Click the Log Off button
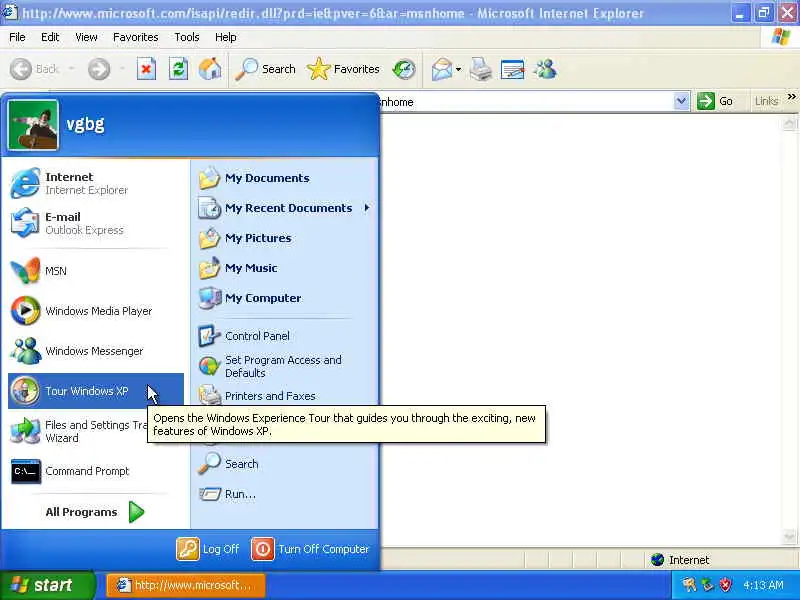The image size is (800, 600). coord(208,549)
